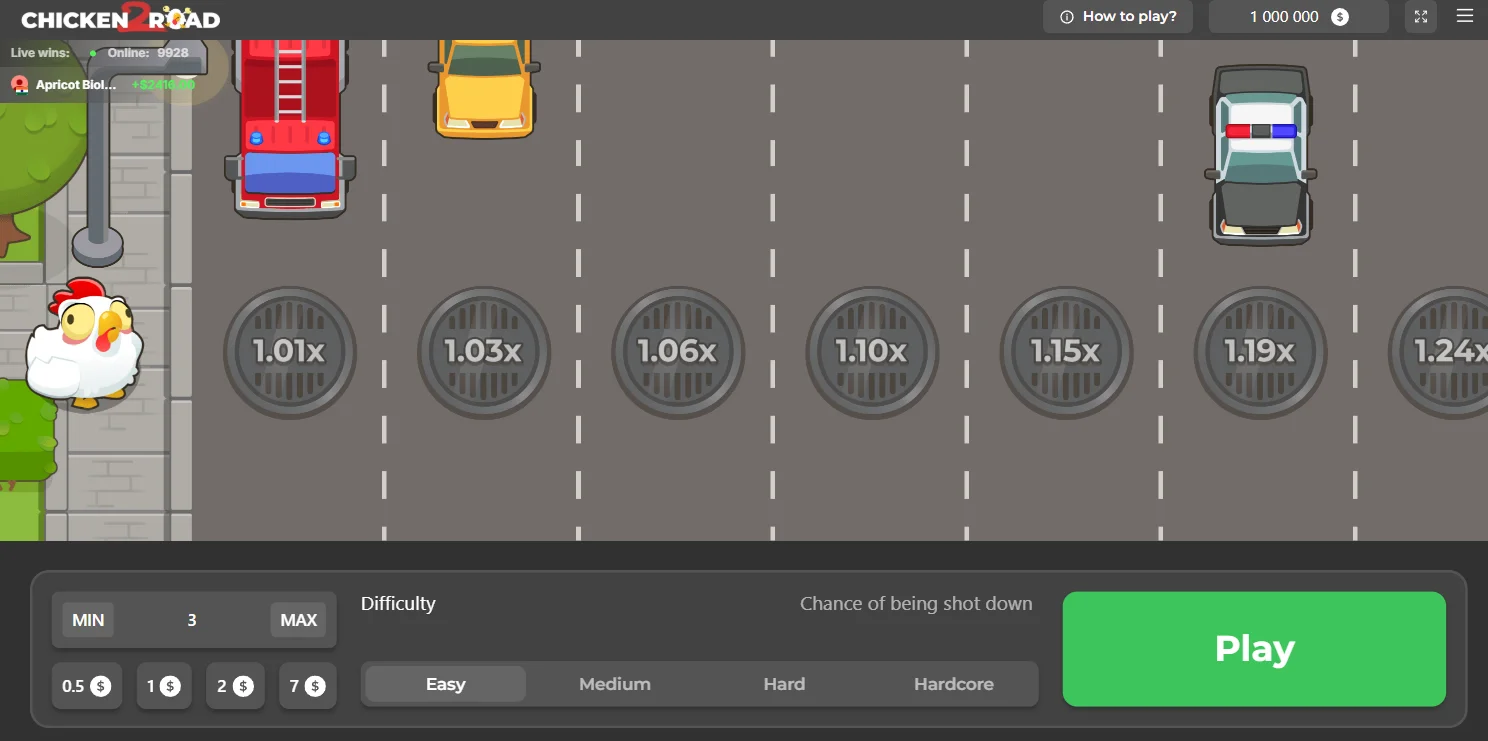
Task: Select the $7 quick bet chip
Action: pos(307,686)
